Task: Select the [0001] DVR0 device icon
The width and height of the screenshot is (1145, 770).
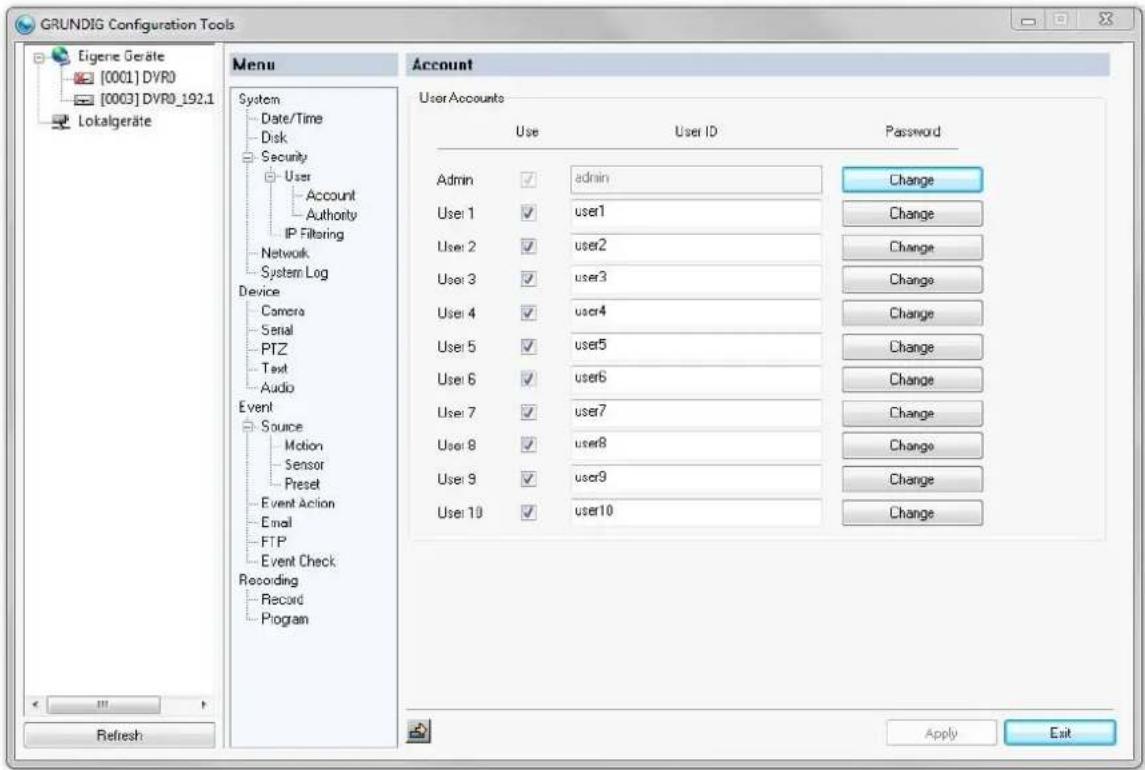Action: click(84, 78)
